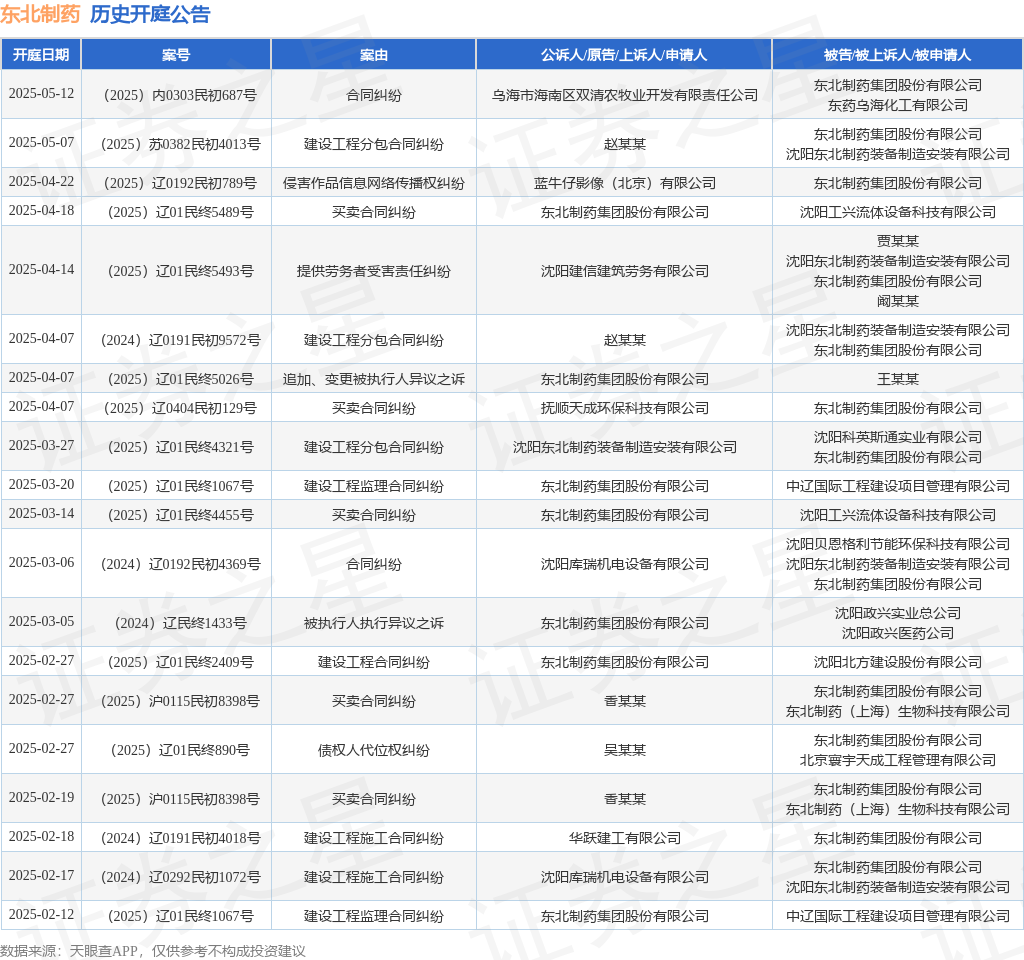Click date cell 2025-02-17
This screenshot has width=1024, height=960.
pos(41,875)
